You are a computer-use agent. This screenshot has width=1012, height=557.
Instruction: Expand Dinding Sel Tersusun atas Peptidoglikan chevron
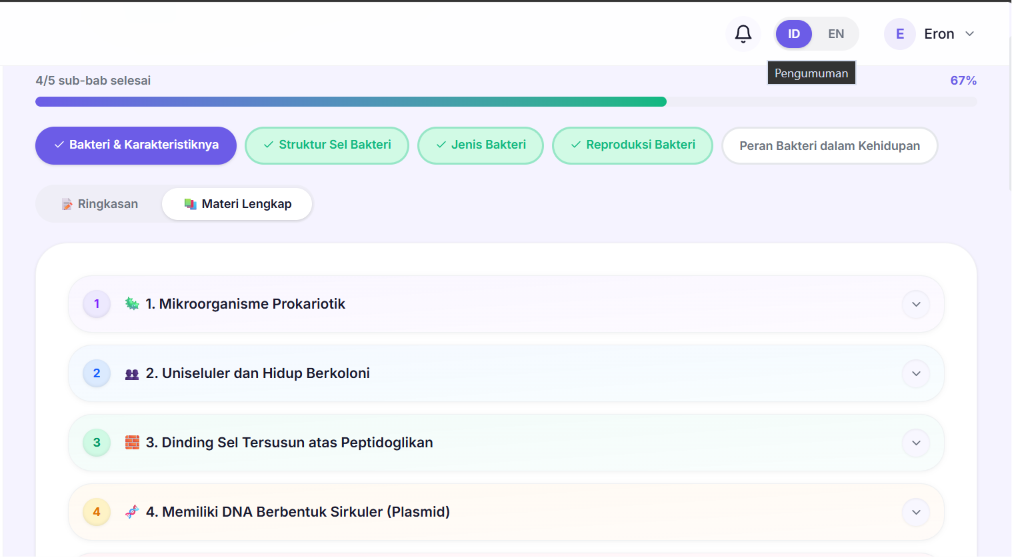pyautogui.click(x=916, y=443)
